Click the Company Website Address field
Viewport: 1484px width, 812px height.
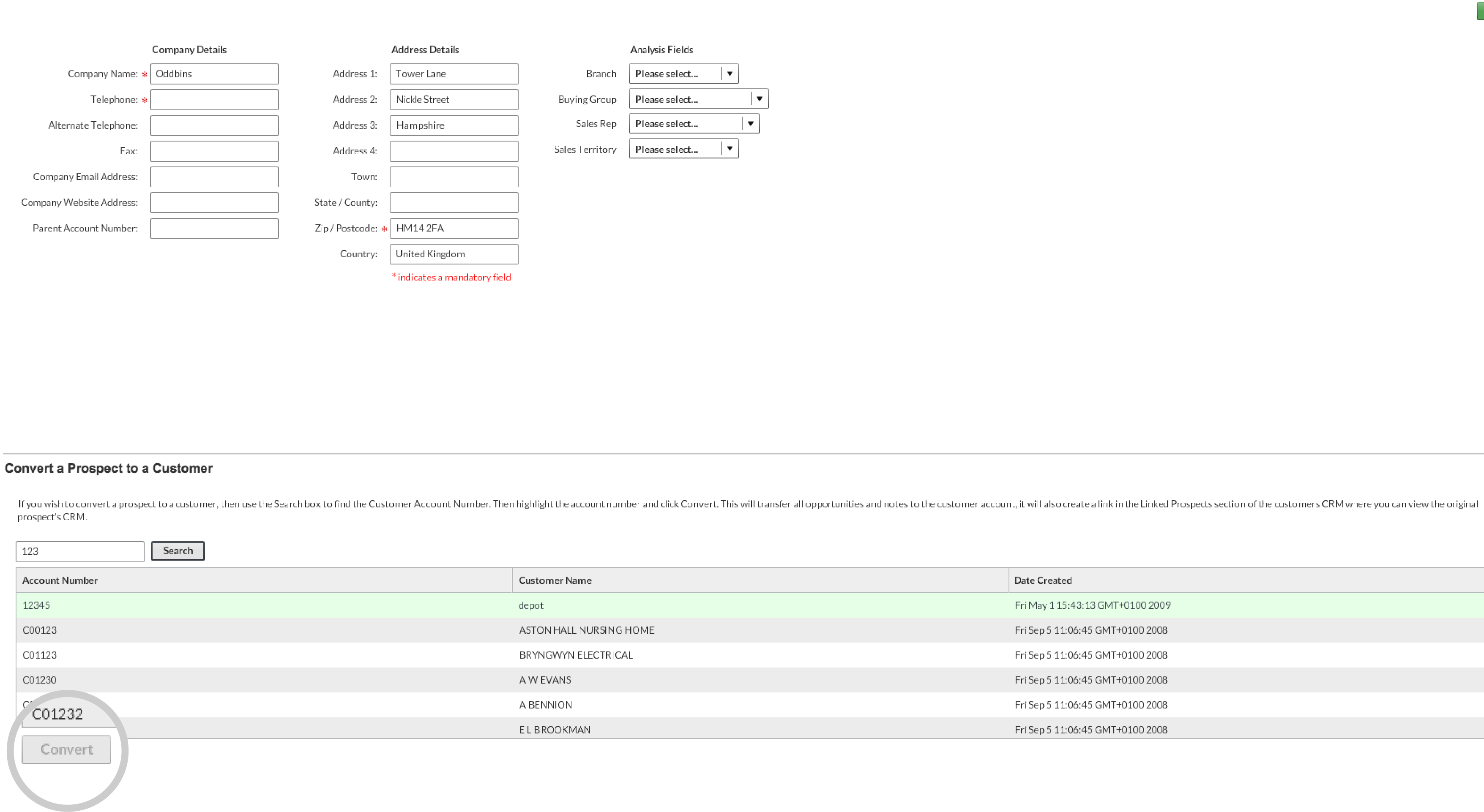pos(214,203)
